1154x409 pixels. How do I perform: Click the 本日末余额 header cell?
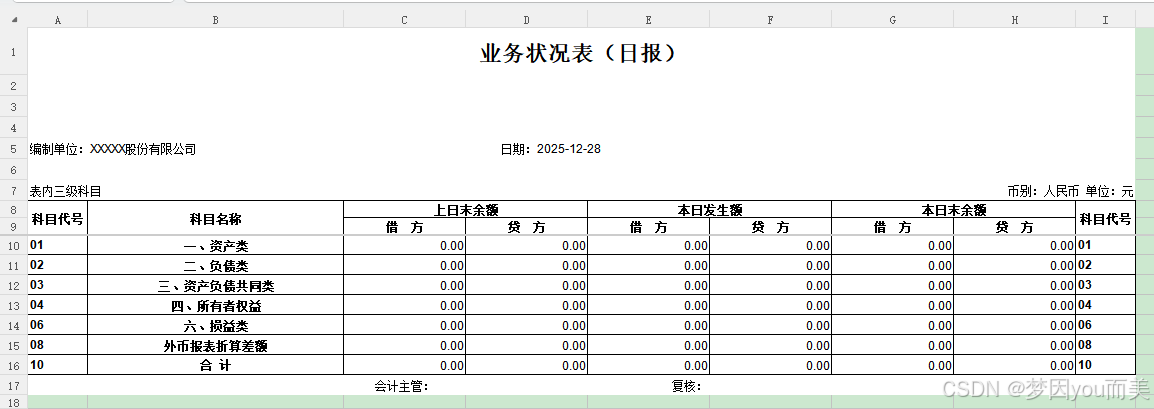[954, 210]
